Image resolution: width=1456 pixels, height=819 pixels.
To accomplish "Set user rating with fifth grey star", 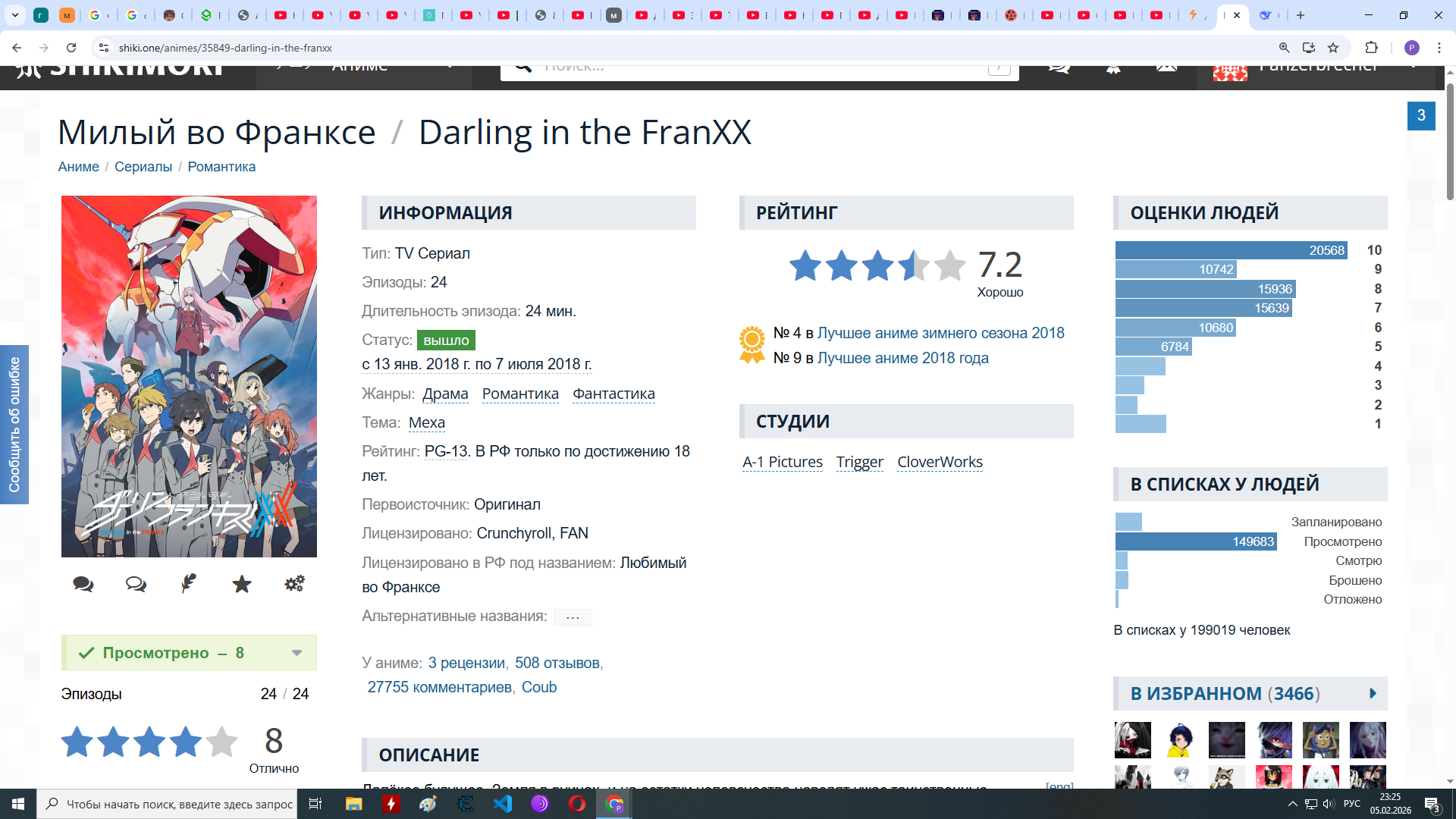I will tap(221, 742).
